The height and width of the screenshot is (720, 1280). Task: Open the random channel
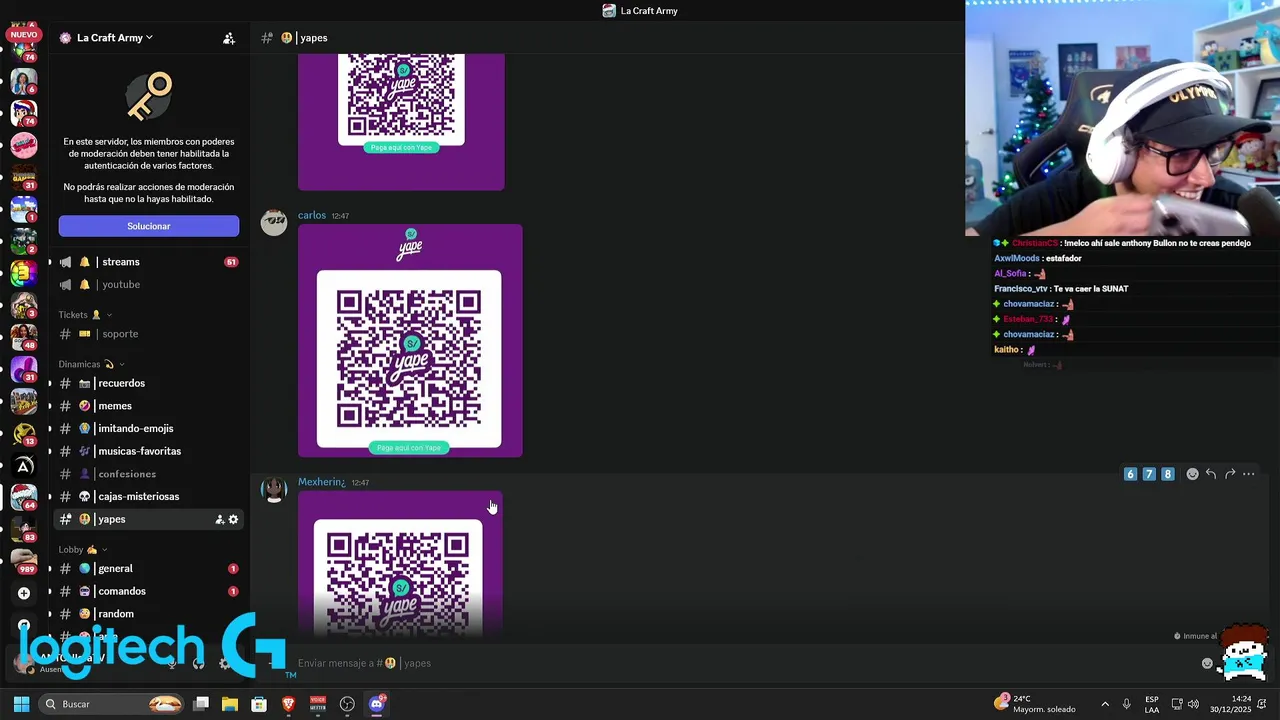click(x=148, y=614)
